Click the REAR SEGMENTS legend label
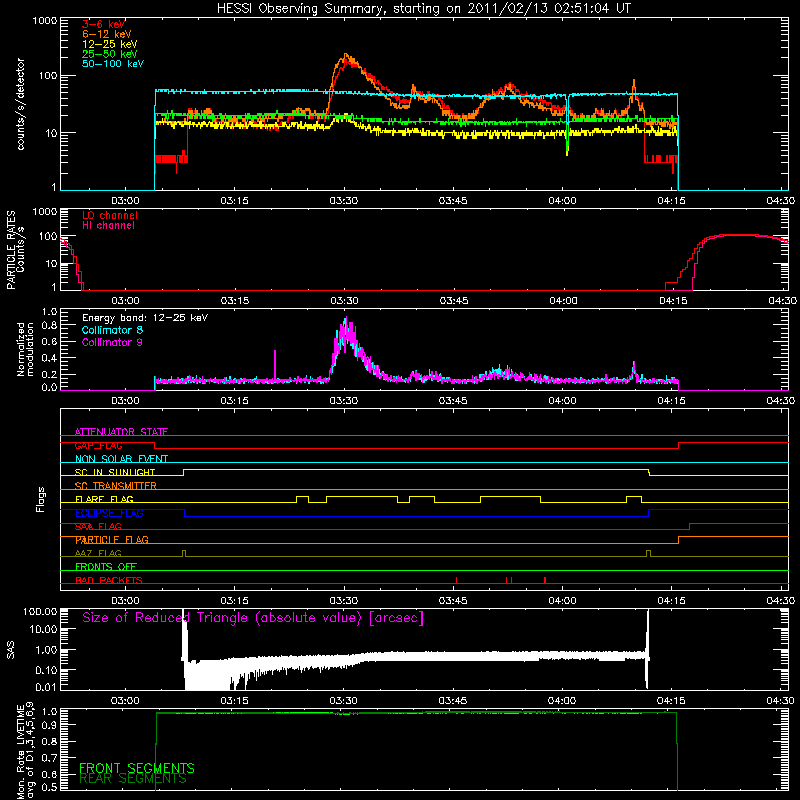This screenshot has width=800, height=800. tap(133, 779)
